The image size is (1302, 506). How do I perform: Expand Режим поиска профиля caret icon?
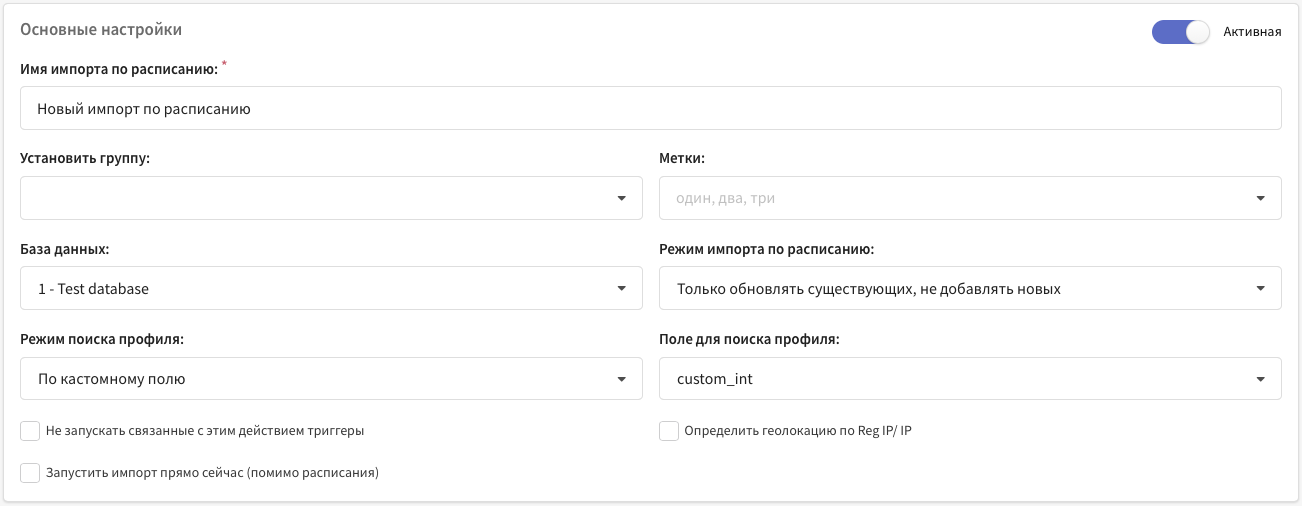[621, 379]
